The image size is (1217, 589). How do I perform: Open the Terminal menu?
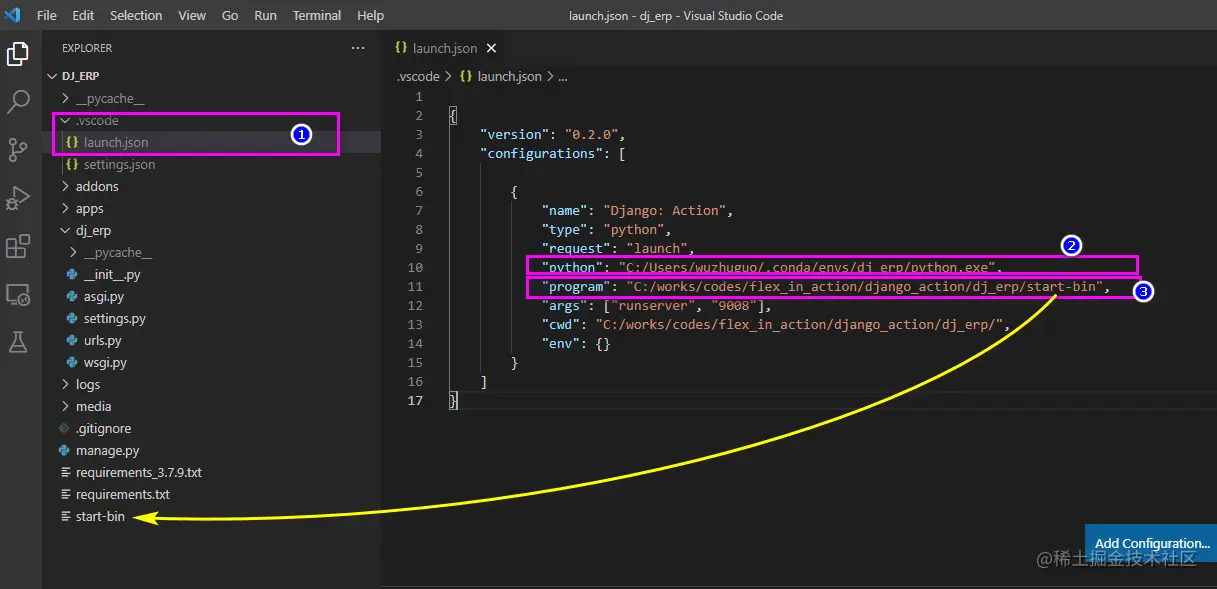point(317,15)
